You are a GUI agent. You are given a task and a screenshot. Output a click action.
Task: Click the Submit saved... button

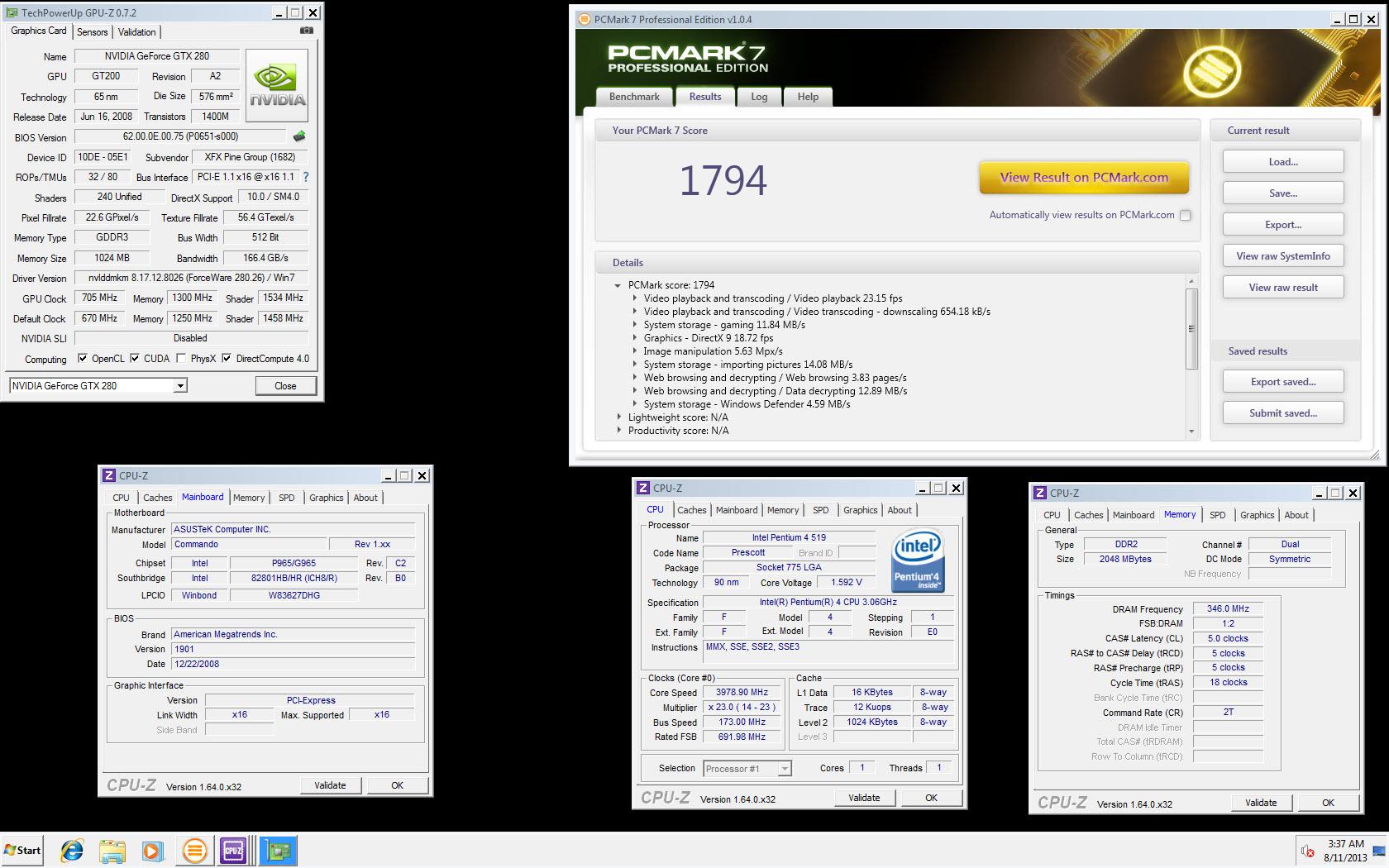click(x=1283, y=413)
